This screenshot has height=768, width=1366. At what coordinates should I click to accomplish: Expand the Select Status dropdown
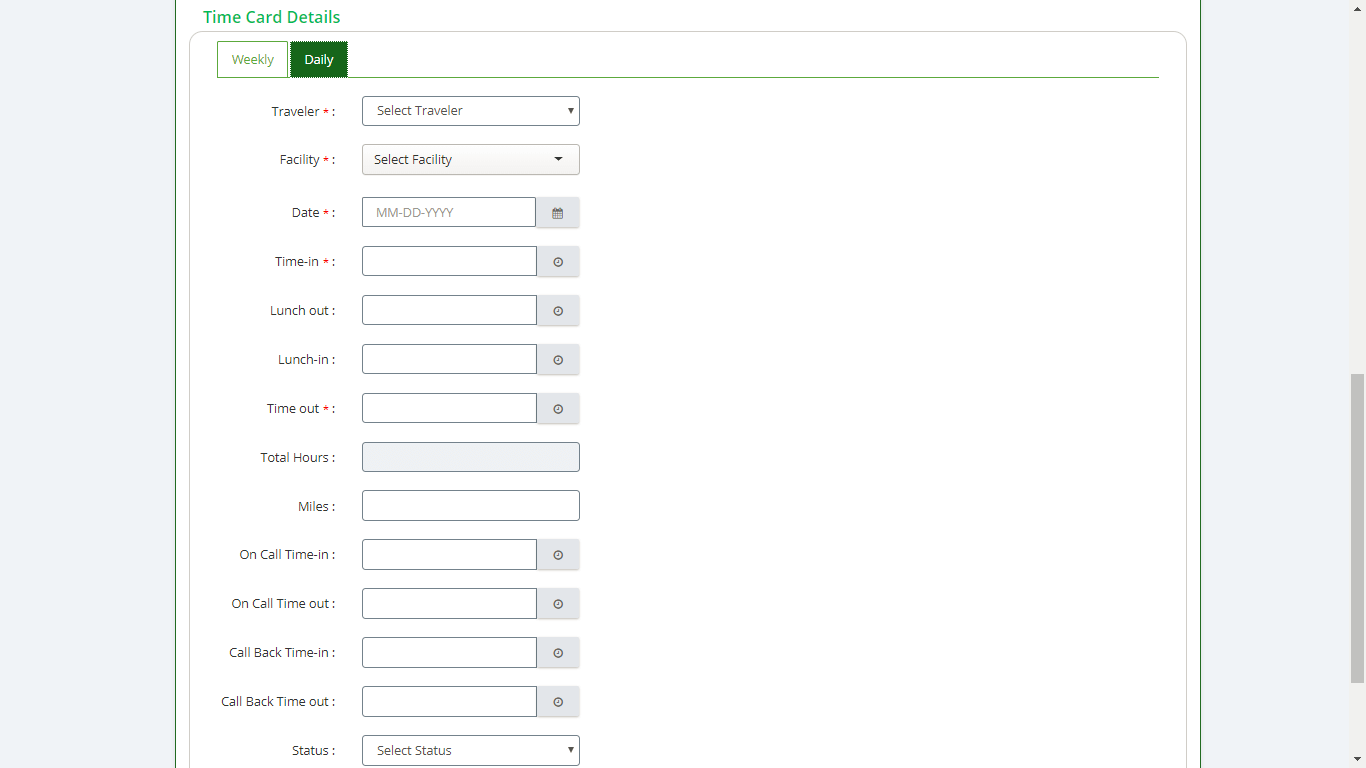click(x=470, y=751)
